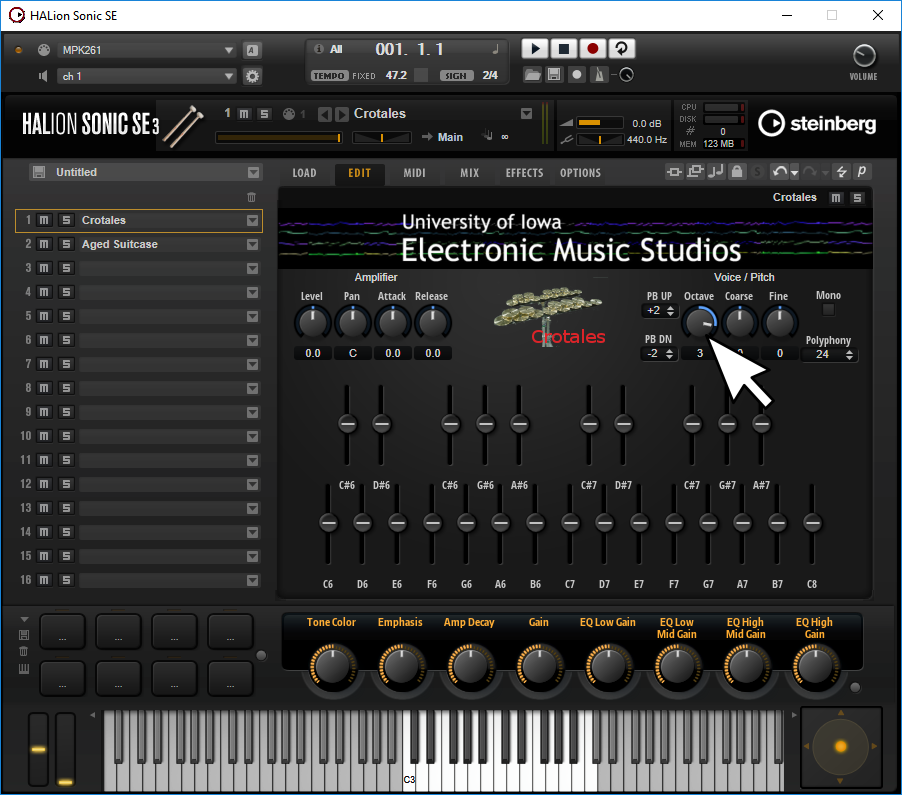Click the keyboard icon beside the trigger pads

[24, 668]
